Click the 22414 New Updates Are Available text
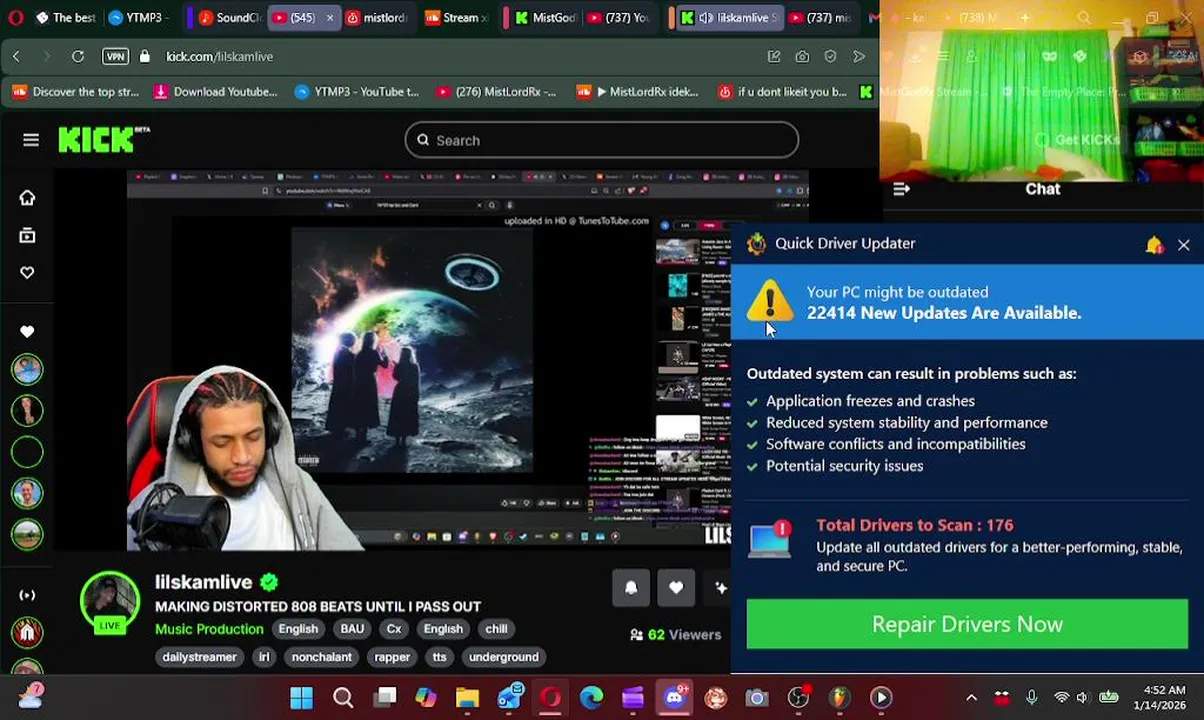Screen dimensions: 1204x720 tap(944, 313)
